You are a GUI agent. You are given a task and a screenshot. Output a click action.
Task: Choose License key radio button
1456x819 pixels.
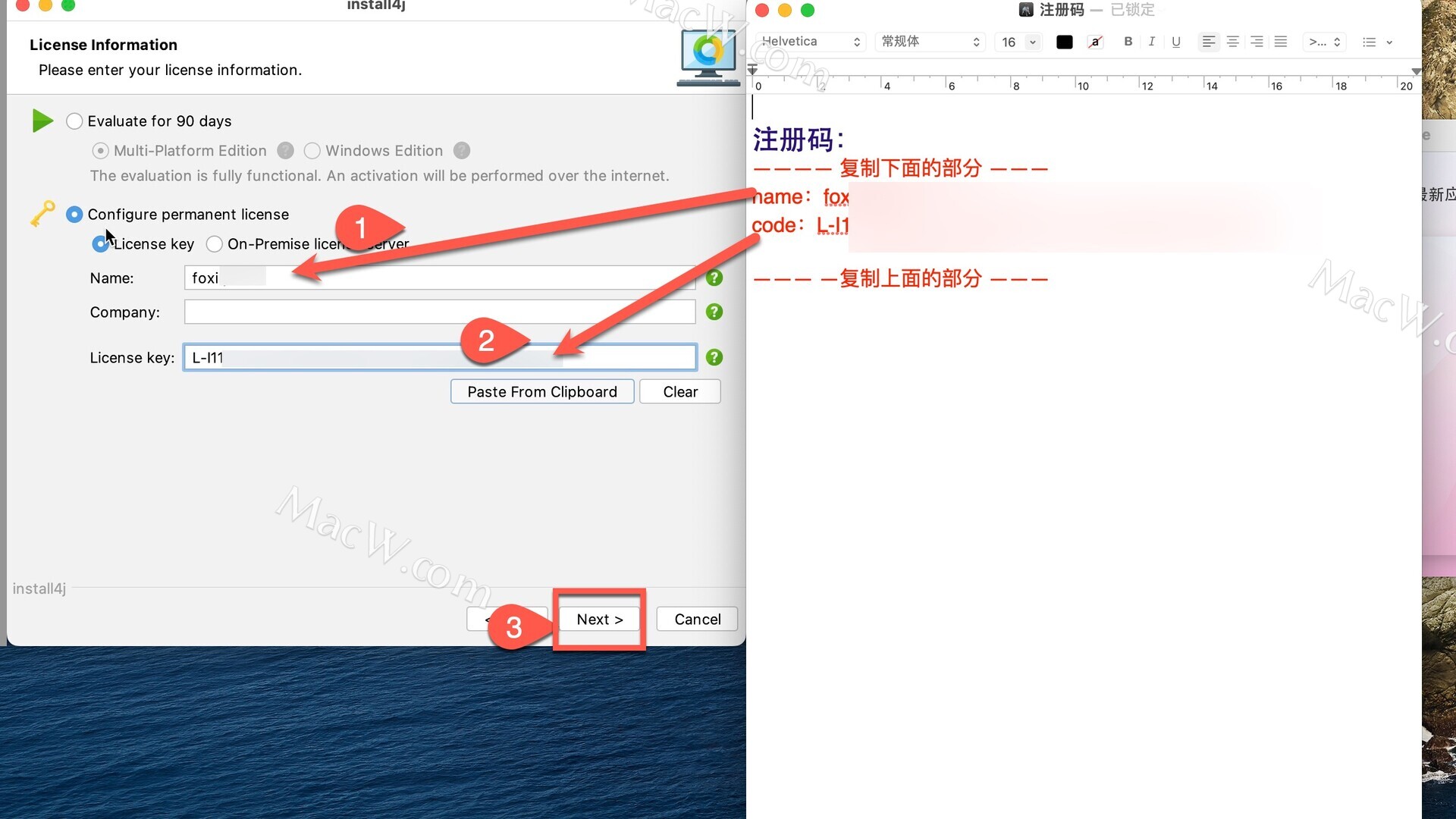(99, 244)
